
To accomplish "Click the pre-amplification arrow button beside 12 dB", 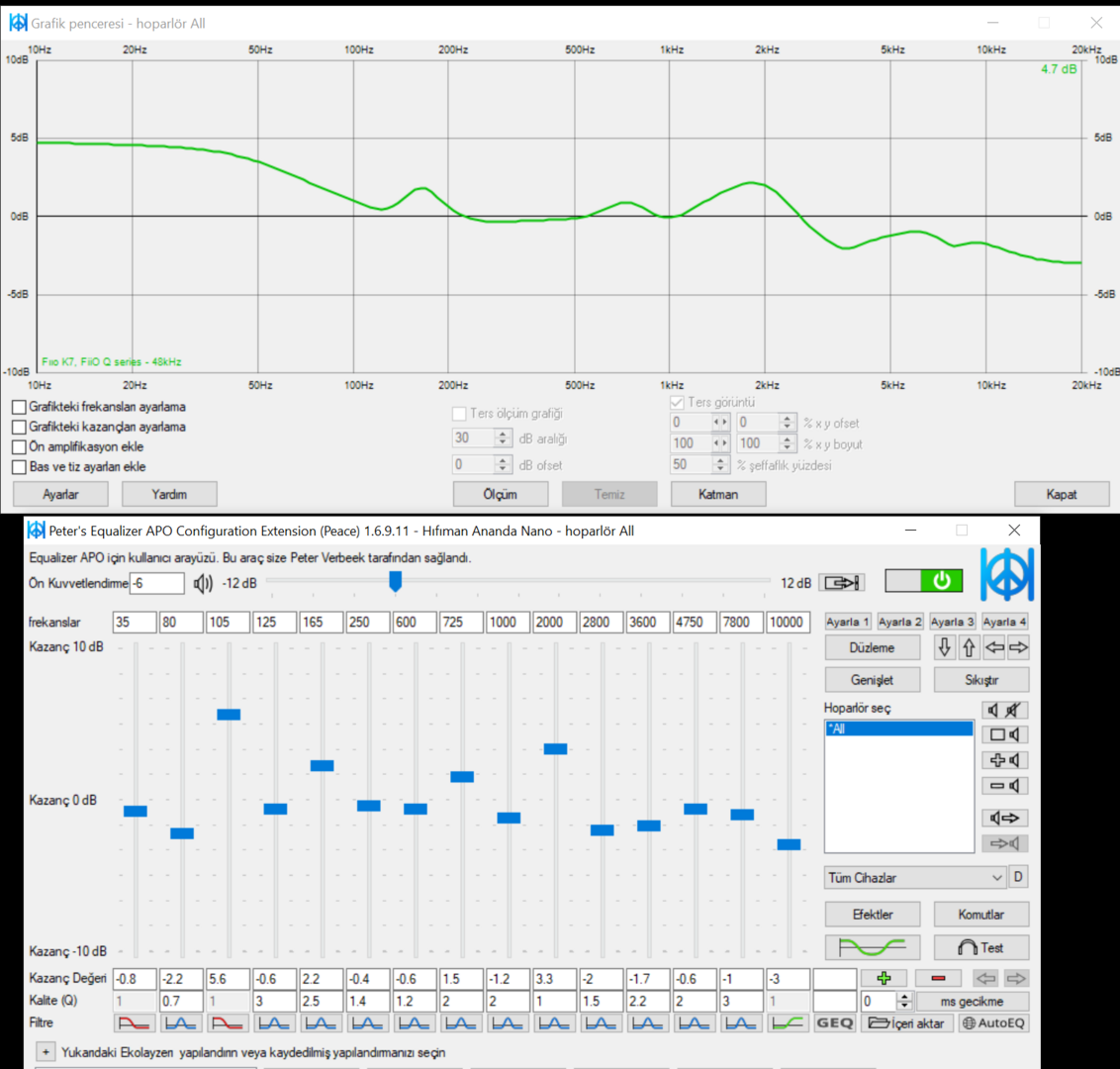I will pyautogui.click(x=842, y=583).
